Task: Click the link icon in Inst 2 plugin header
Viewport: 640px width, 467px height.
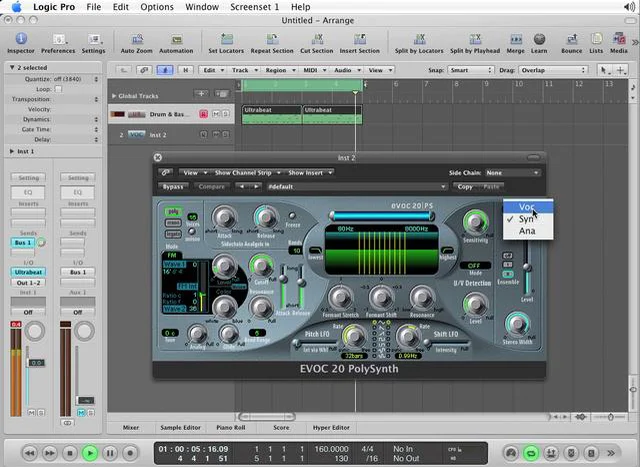Action: point(165,173)
